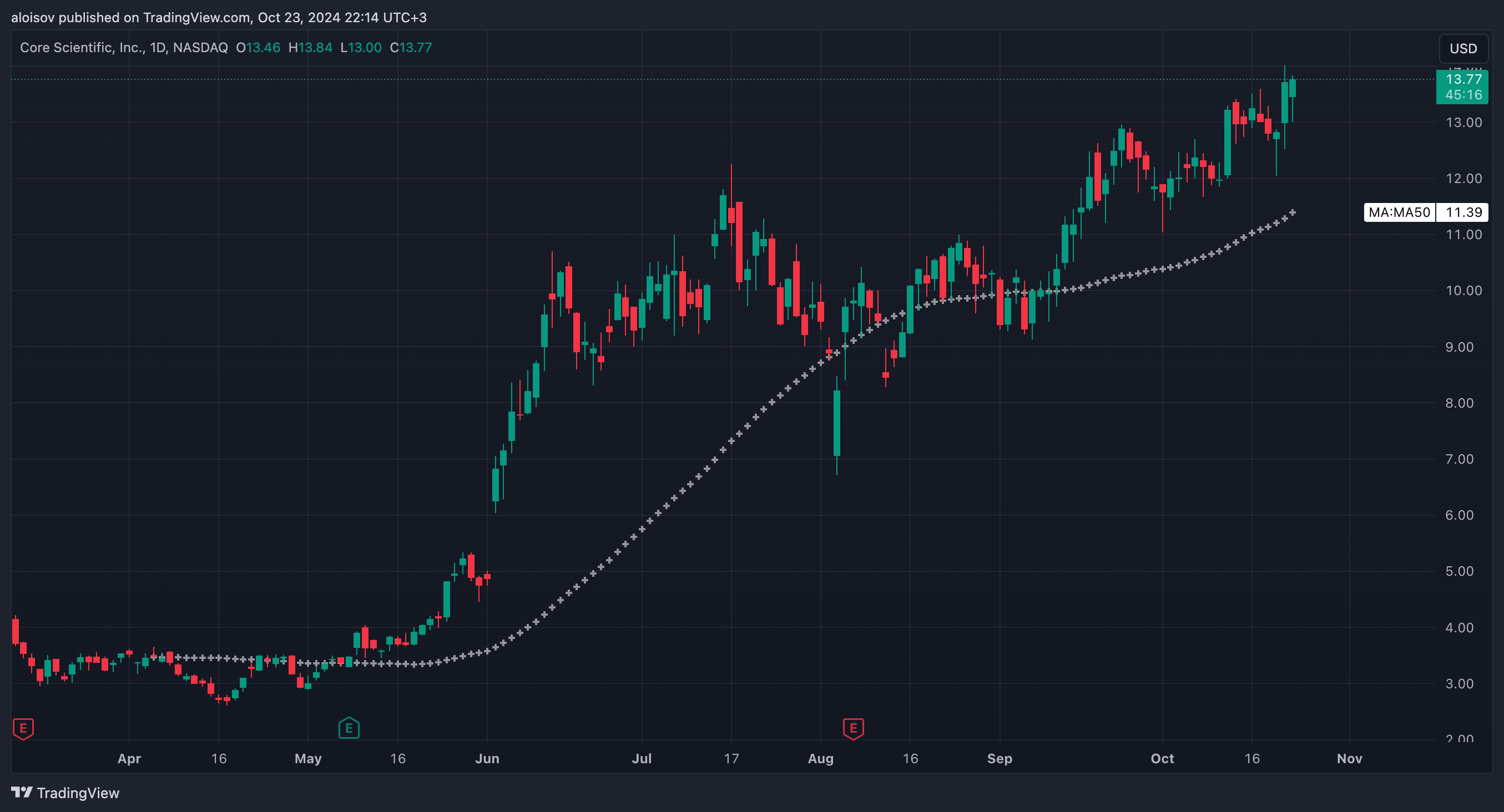Viewport: 1504px width, 812px height.
Task: Click the Oct date axis label
Action: pyautogui.click(x=1162, y=758)
